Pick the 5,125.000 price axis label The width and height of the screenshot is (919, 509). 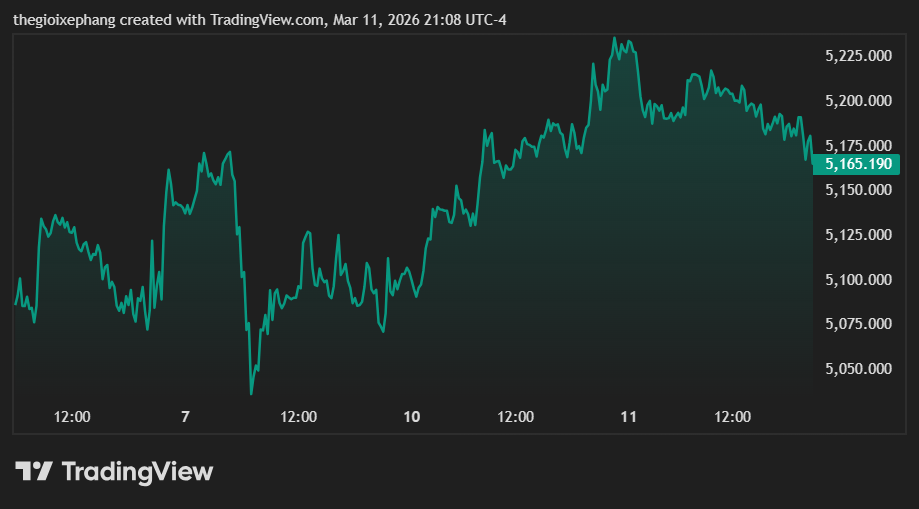(857, 235)
